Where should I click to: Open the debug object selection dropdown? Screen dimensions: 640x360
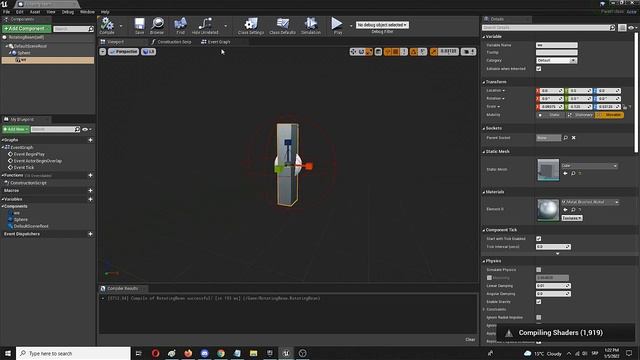(x=382, y=25)
